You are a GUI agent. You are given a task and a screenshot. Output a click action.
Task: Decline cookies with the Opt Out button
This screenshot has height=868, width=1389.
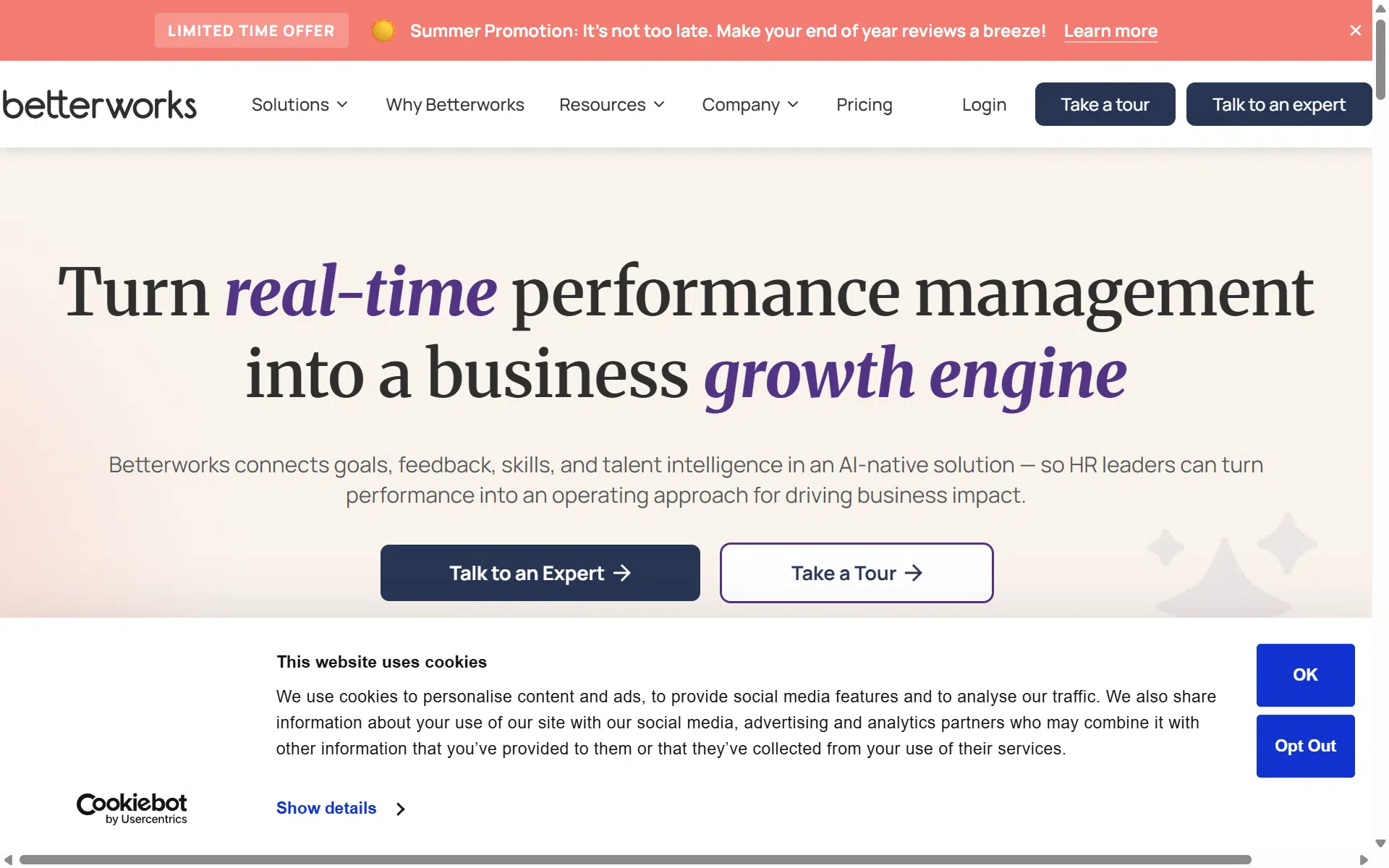[1305, 746]
